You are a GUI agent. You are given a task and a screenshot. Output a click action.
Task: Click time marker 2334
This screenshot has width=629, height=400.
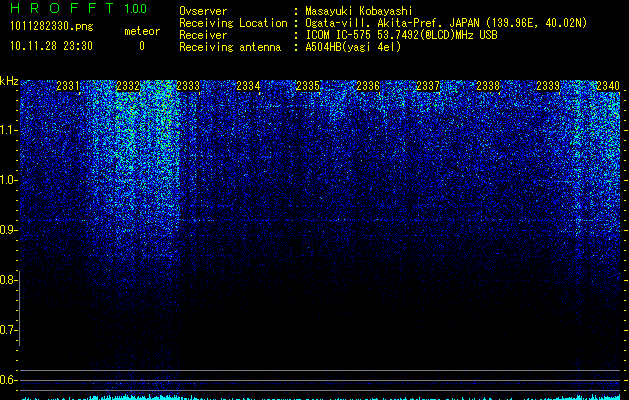coord(248,86)
